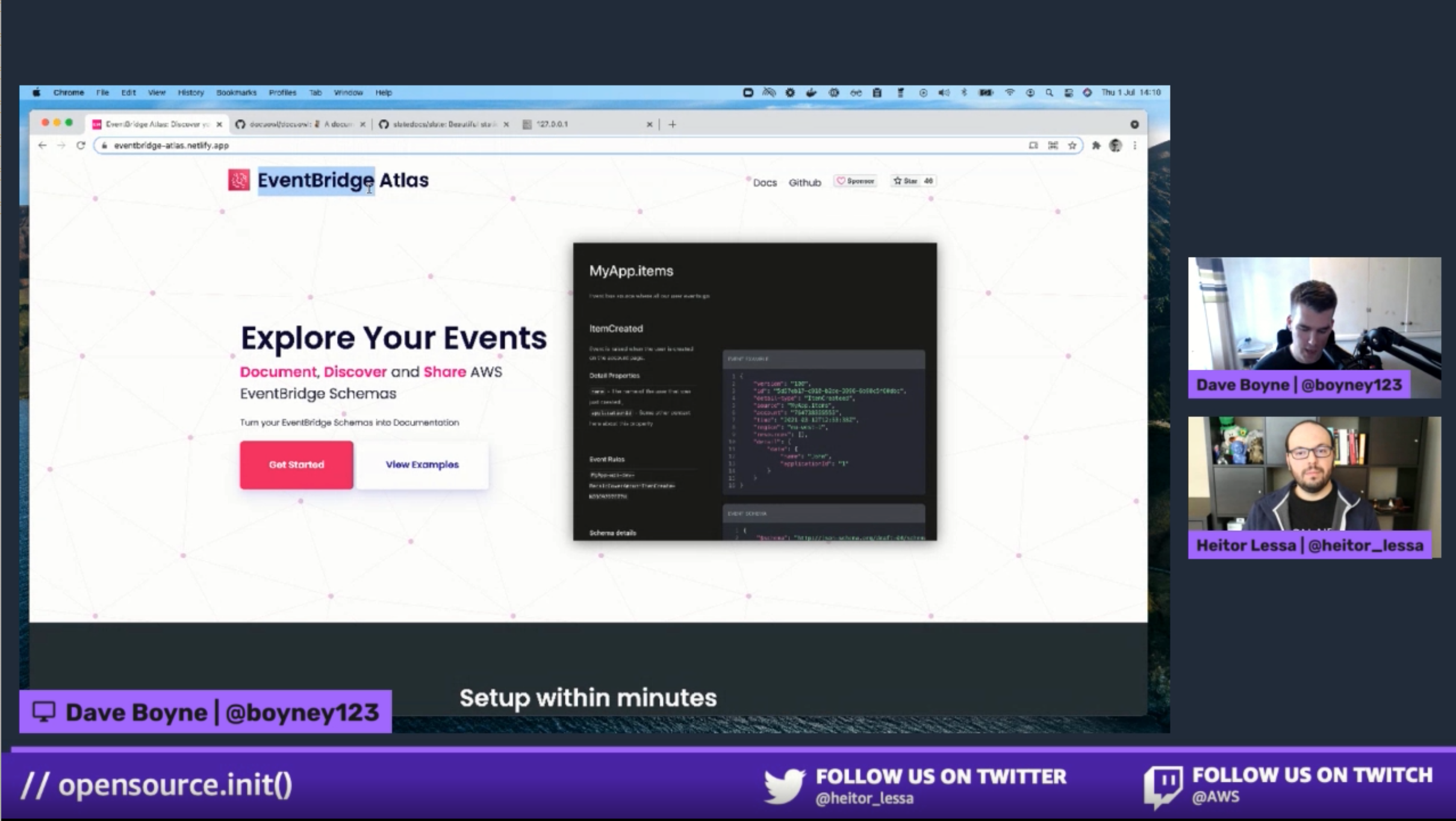Click the 'Setup within minutes' heading
The height and width of the screenshot is (821, 1456).
[588, 698]
